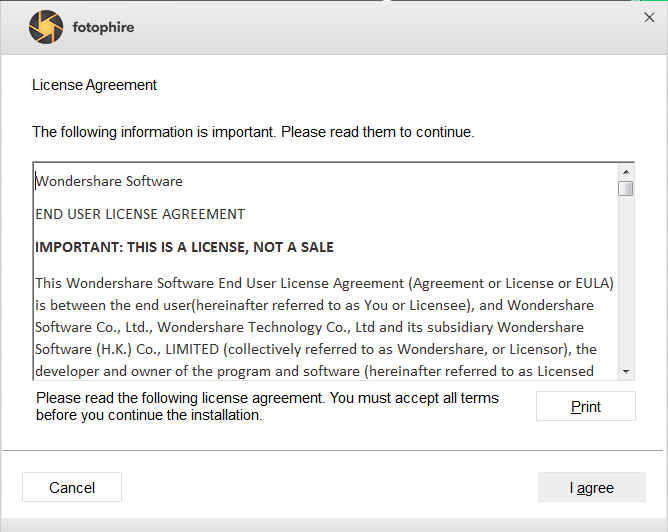Click the bold IMPORTANT: THIS IS A LICENSE line
This screenshot has width=668, height=532.
pos(184,247)
